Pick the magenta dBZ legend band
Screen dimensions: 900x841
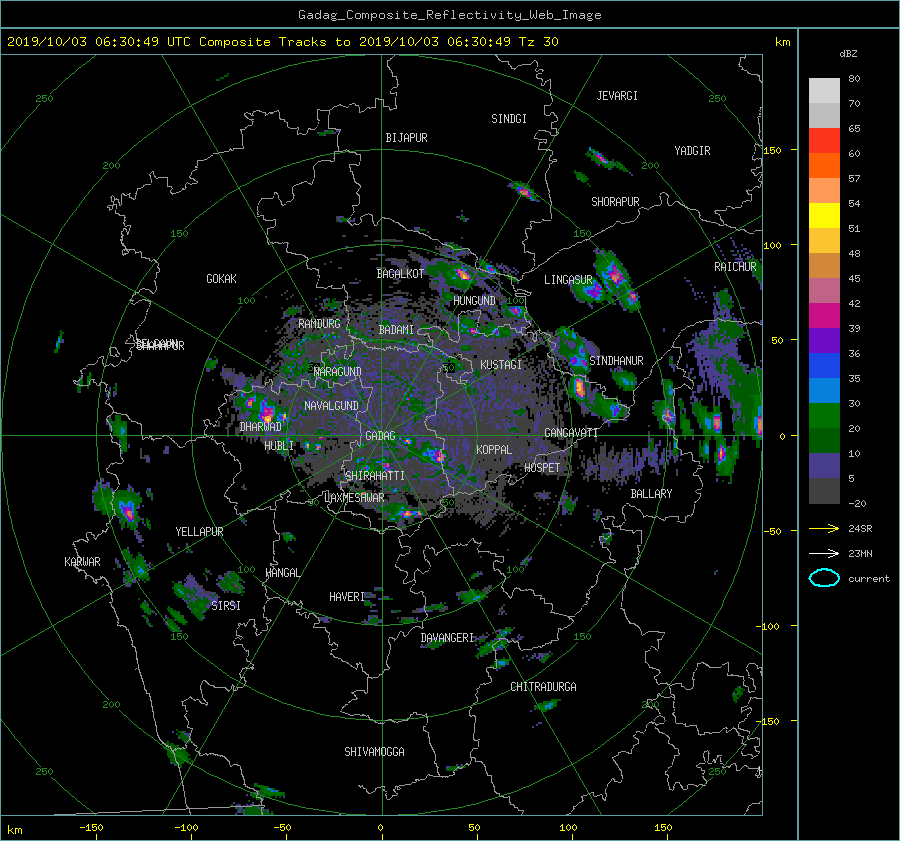click(x=824, y=315)
